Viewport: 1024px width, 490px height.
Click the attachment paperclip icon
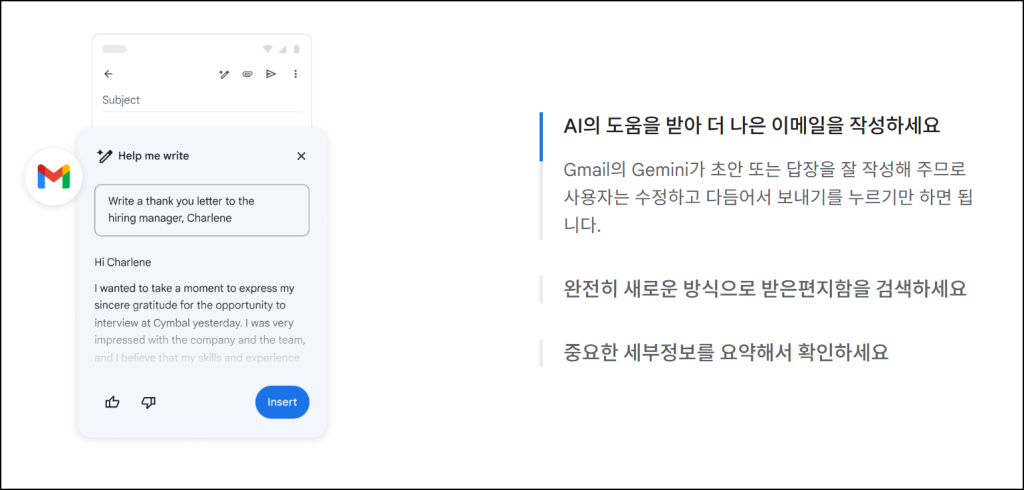[x=248, y=74]
